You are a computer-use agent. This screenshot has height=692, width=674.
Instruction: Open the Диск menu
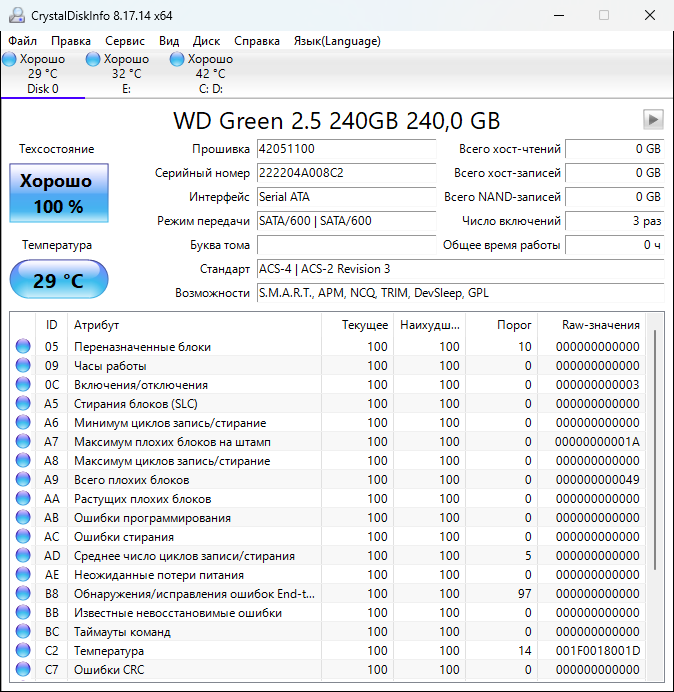pos(206,41)
